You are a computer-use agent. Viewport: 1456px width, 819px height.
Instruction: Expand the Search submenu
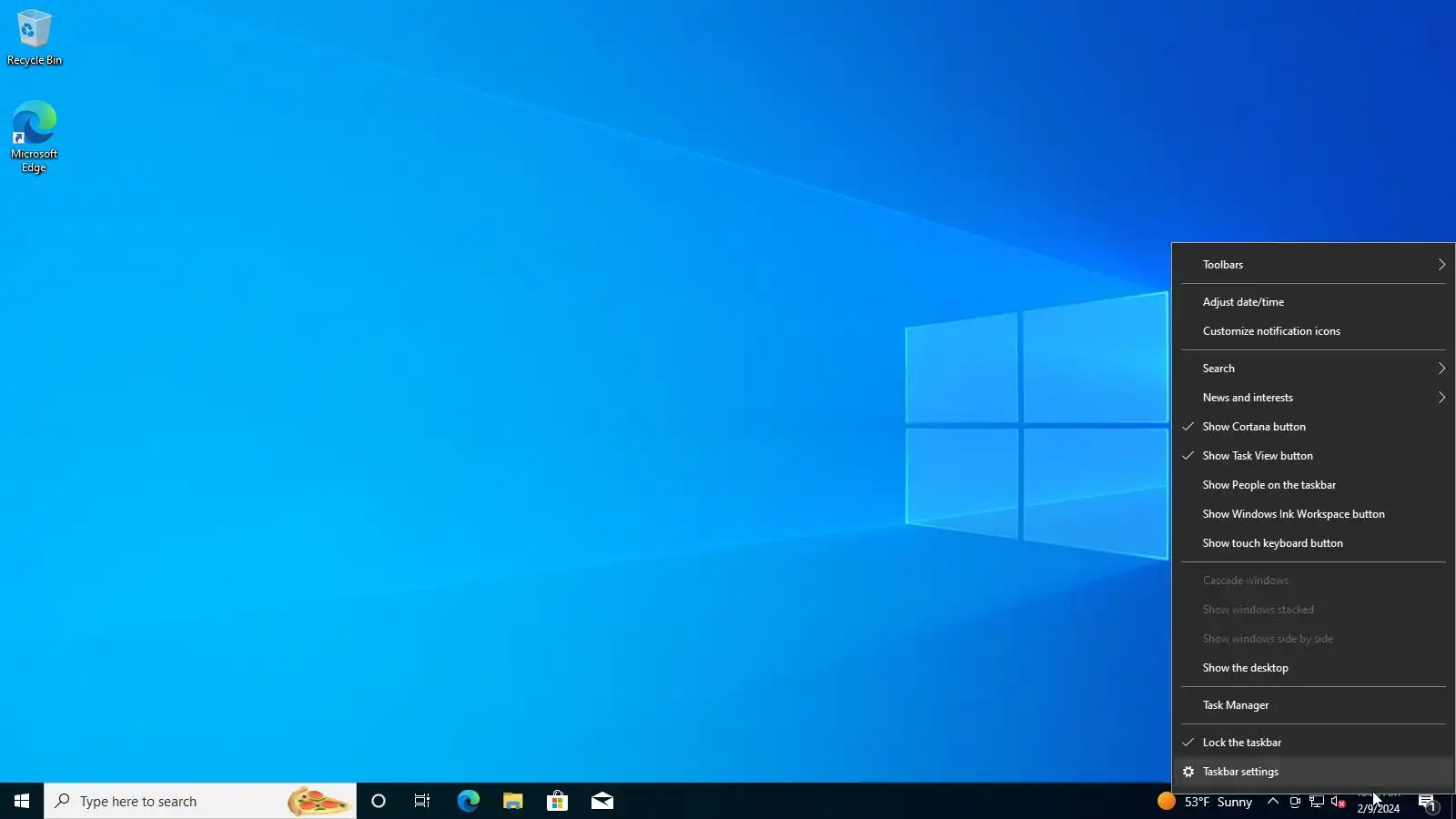pos(1313,369)
